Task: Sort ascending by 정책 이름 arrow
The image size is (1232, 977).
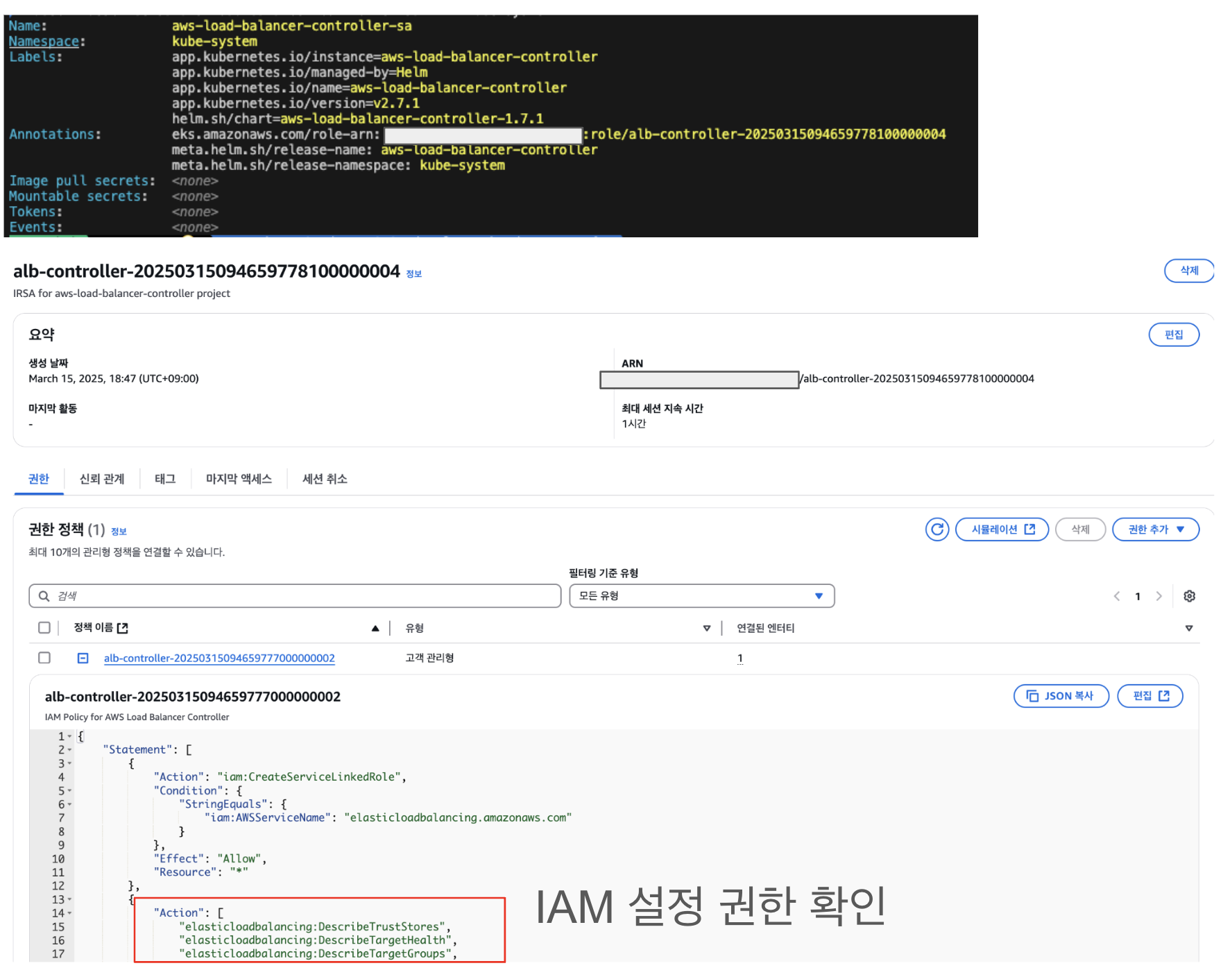Action: [375, 628]
